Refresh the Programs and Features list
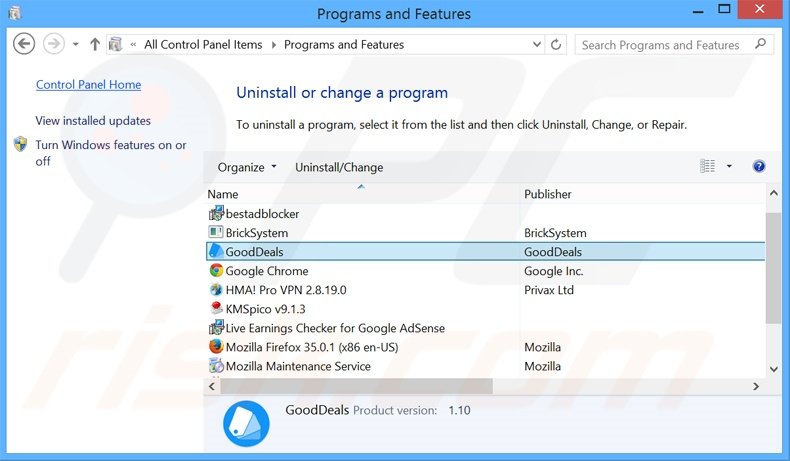The image size is (790, 461). (x=556, y=44)
